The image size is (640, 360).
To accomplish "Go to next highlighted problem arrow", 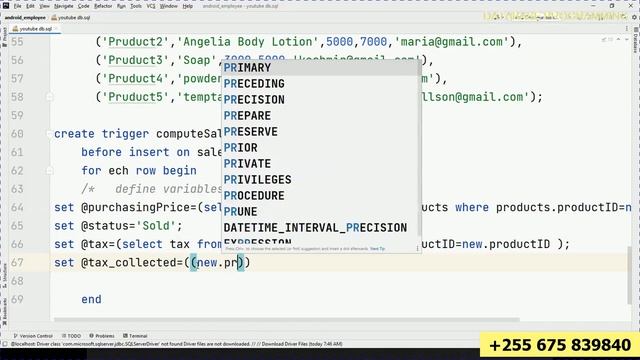I will pyautogui.click(x=626, y=40).
